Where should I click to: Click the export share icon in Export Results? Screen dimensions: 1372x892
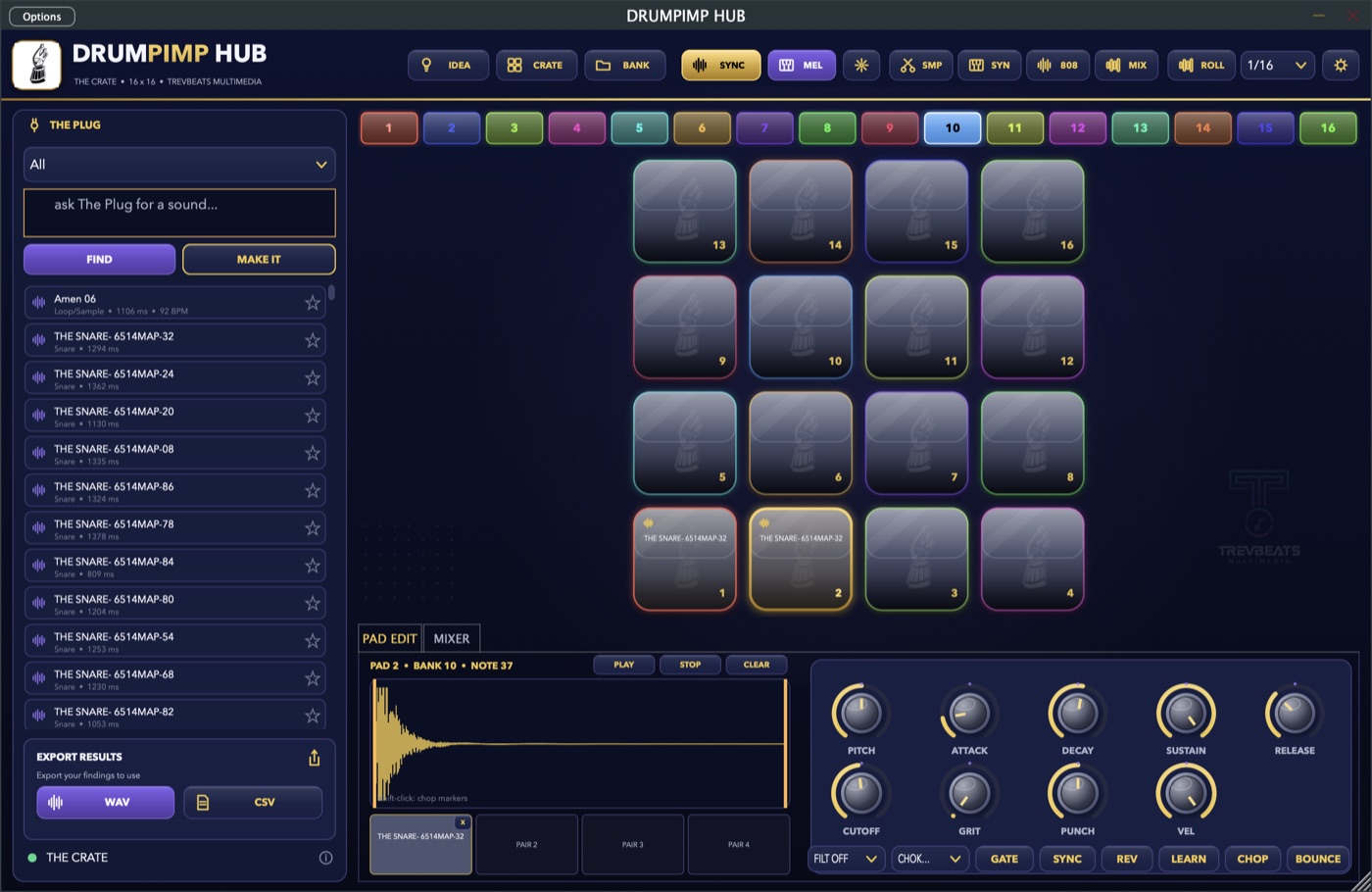pyautogui.click(x=315, y=758)
